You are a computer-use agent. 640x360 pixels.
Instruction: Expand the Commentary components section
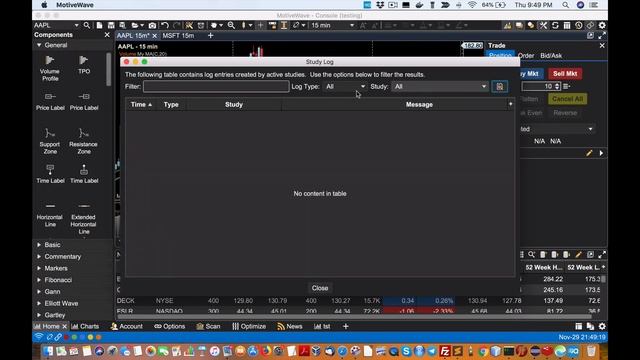[x=39, y=257]
